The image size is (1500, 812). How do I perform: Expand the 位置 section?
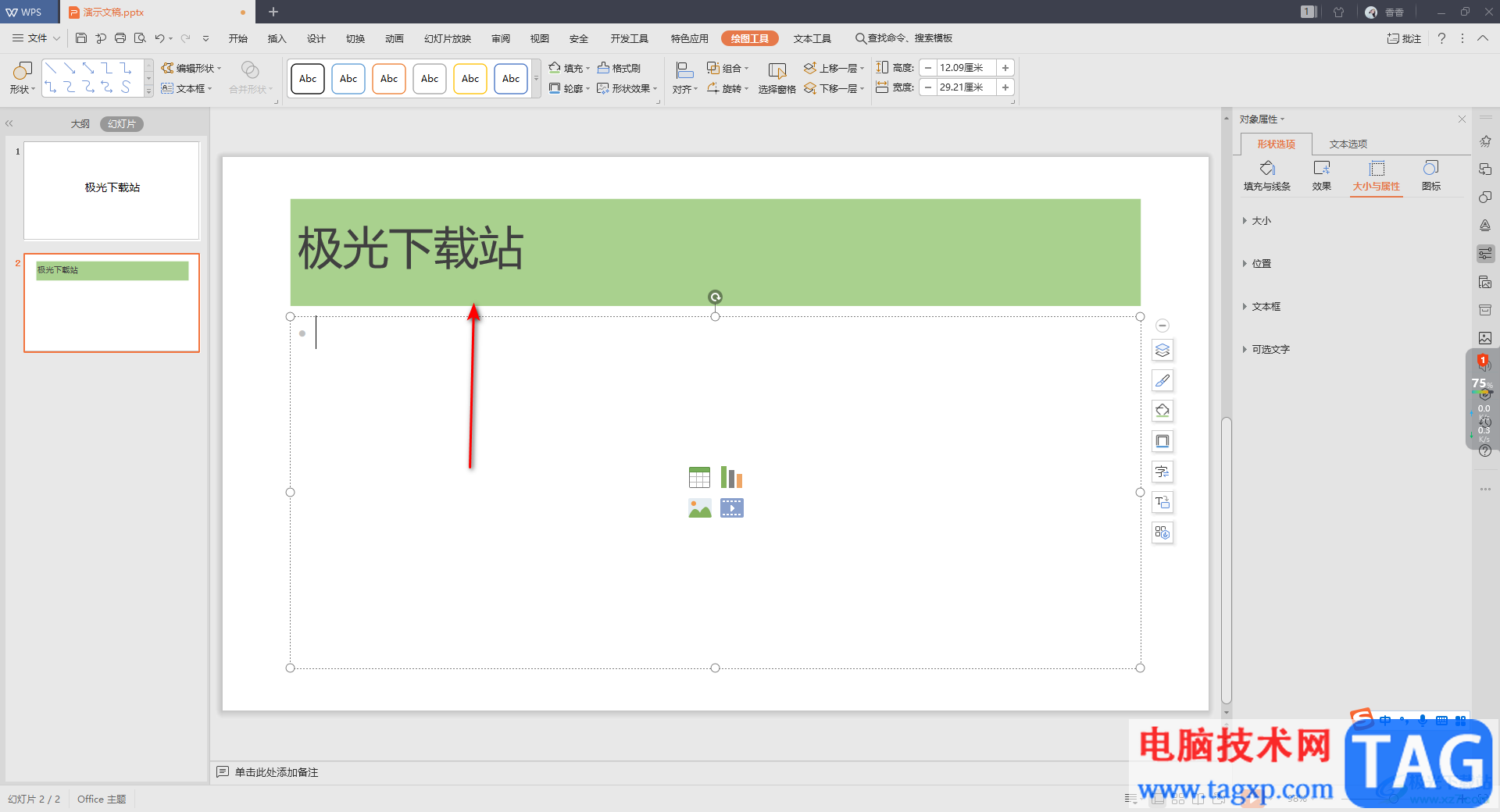click(x=1257, y=264)
